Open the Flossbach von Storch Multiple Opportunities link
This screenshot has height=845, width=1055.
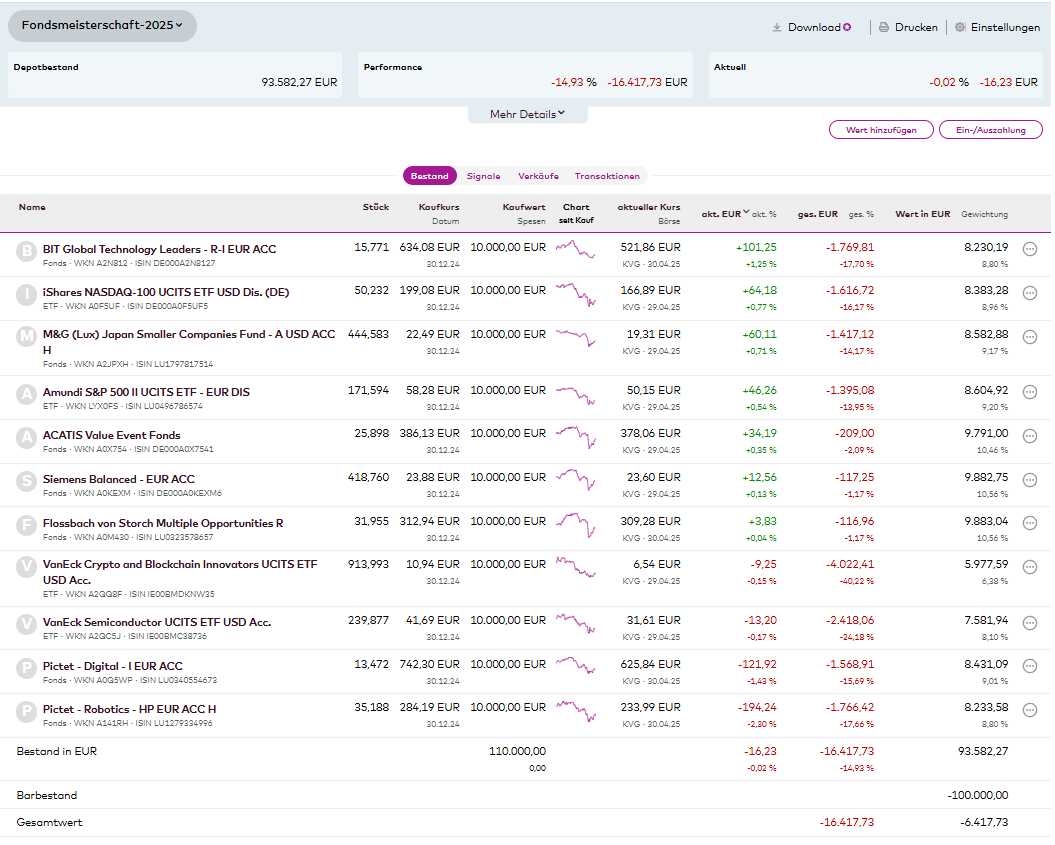(163, 523)
